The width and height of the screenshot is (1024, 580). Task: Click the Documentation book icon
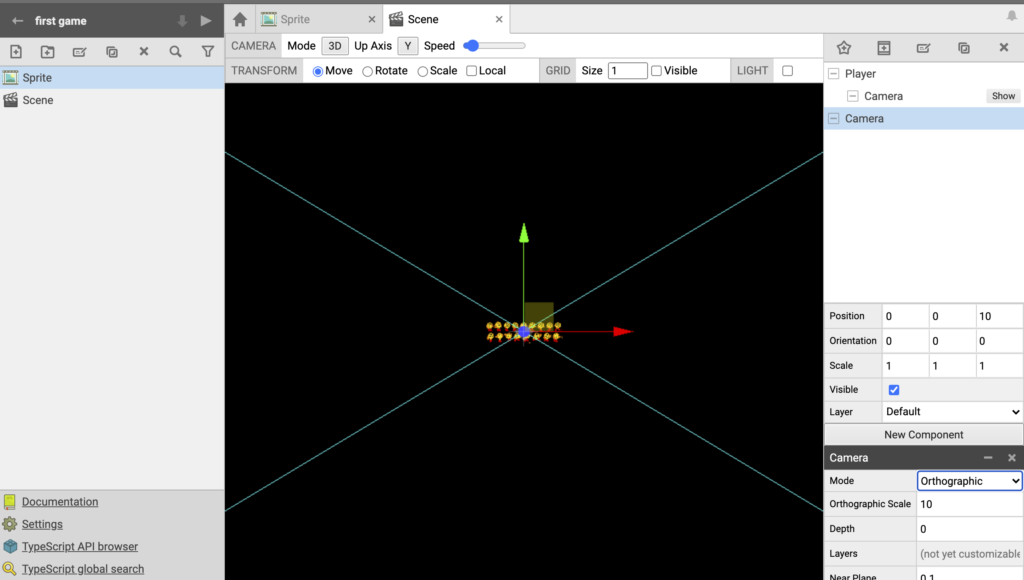10,502
